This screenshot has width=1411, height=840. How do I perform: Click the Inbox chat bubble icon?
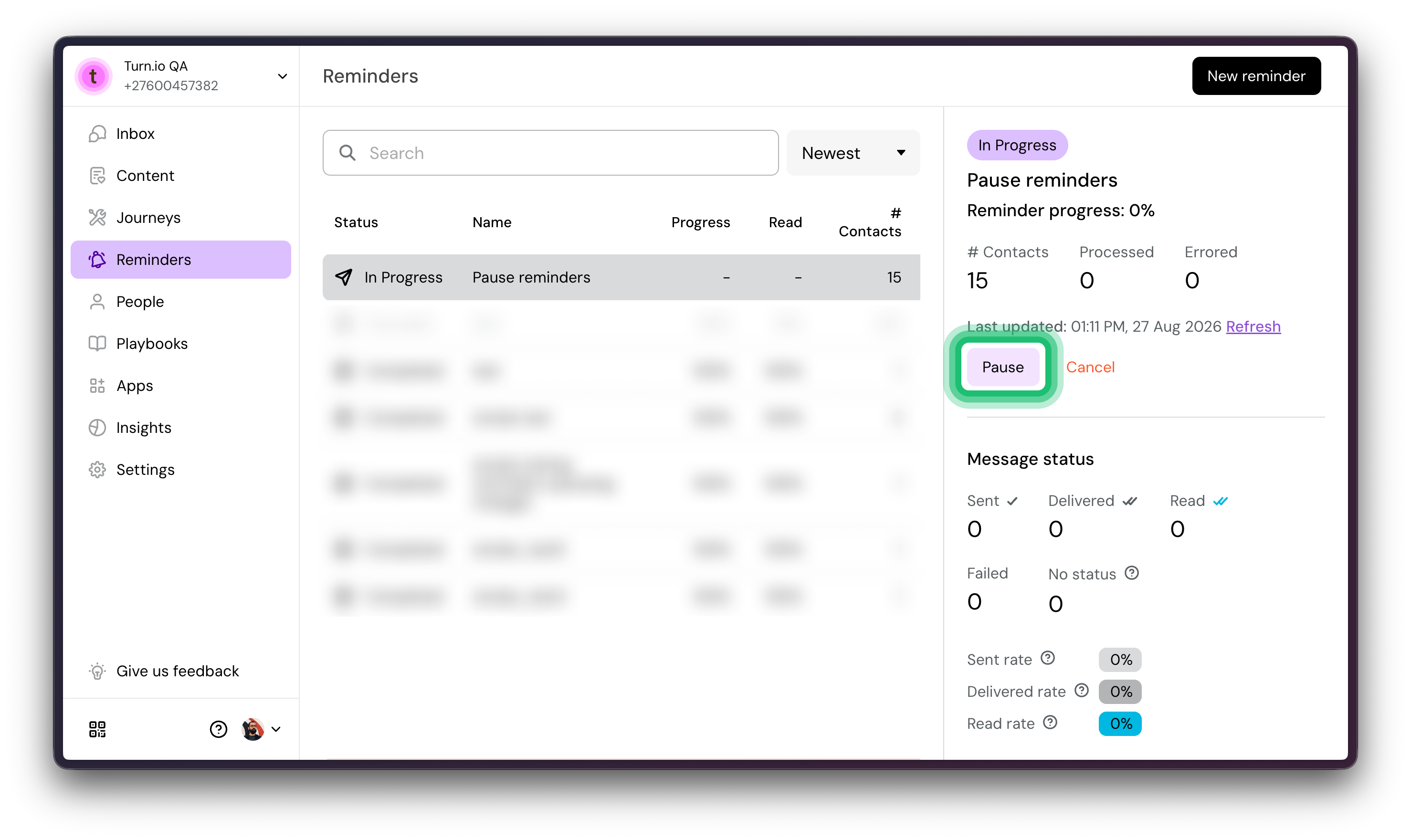click(97, 134)
